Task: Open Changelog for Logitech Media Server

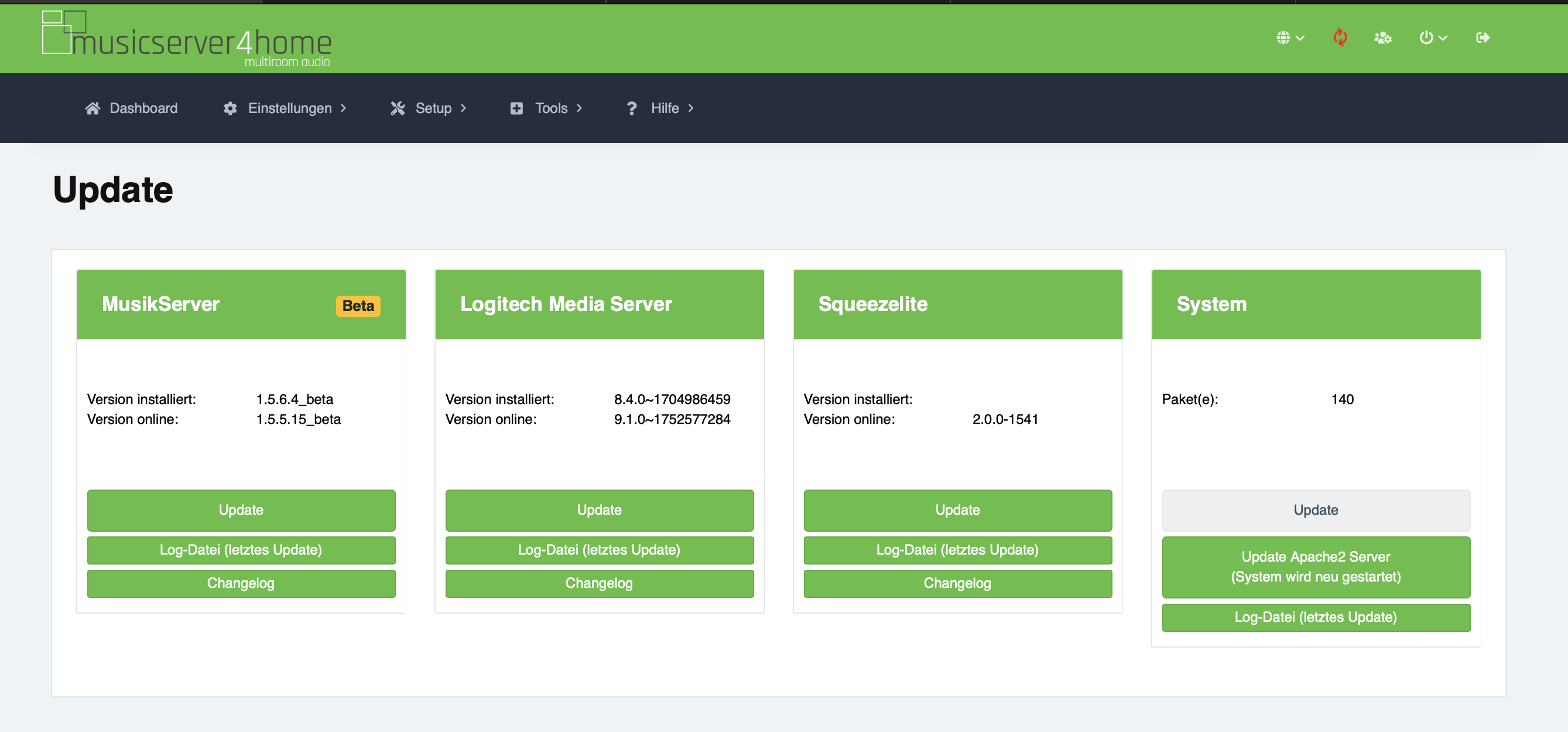Action: pos(599,583)
